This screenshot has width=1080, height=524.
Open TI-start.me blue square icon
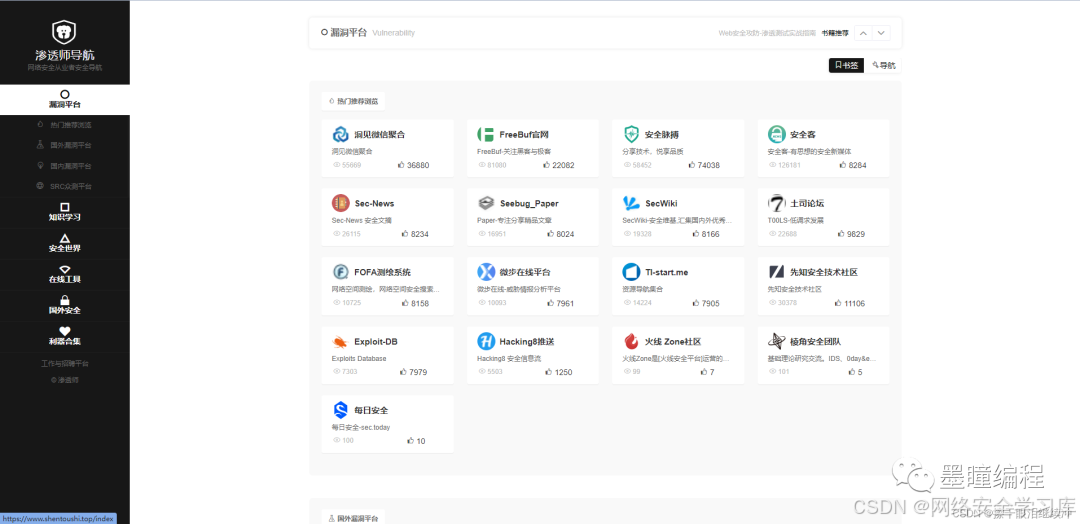click(631, 272)
